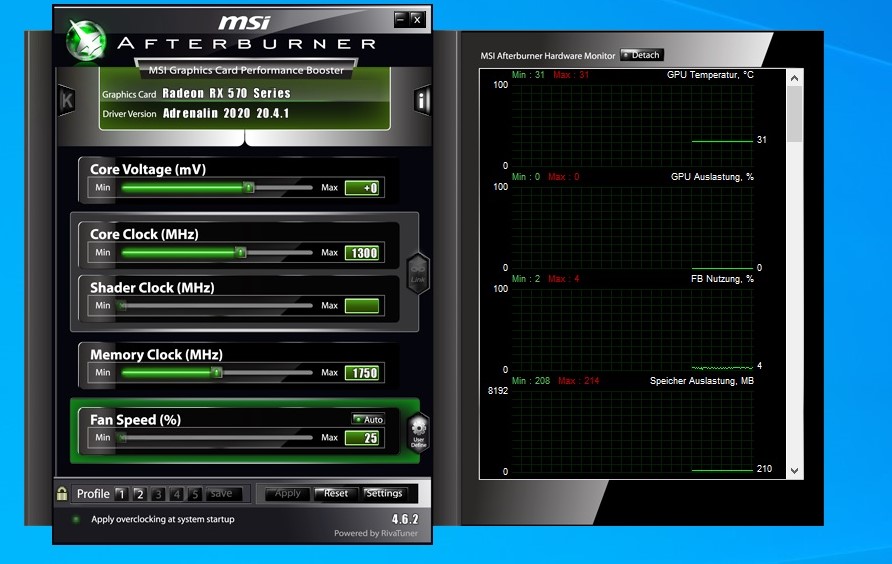Click the hardware monitor scrollbar thumb

[795, 114]
